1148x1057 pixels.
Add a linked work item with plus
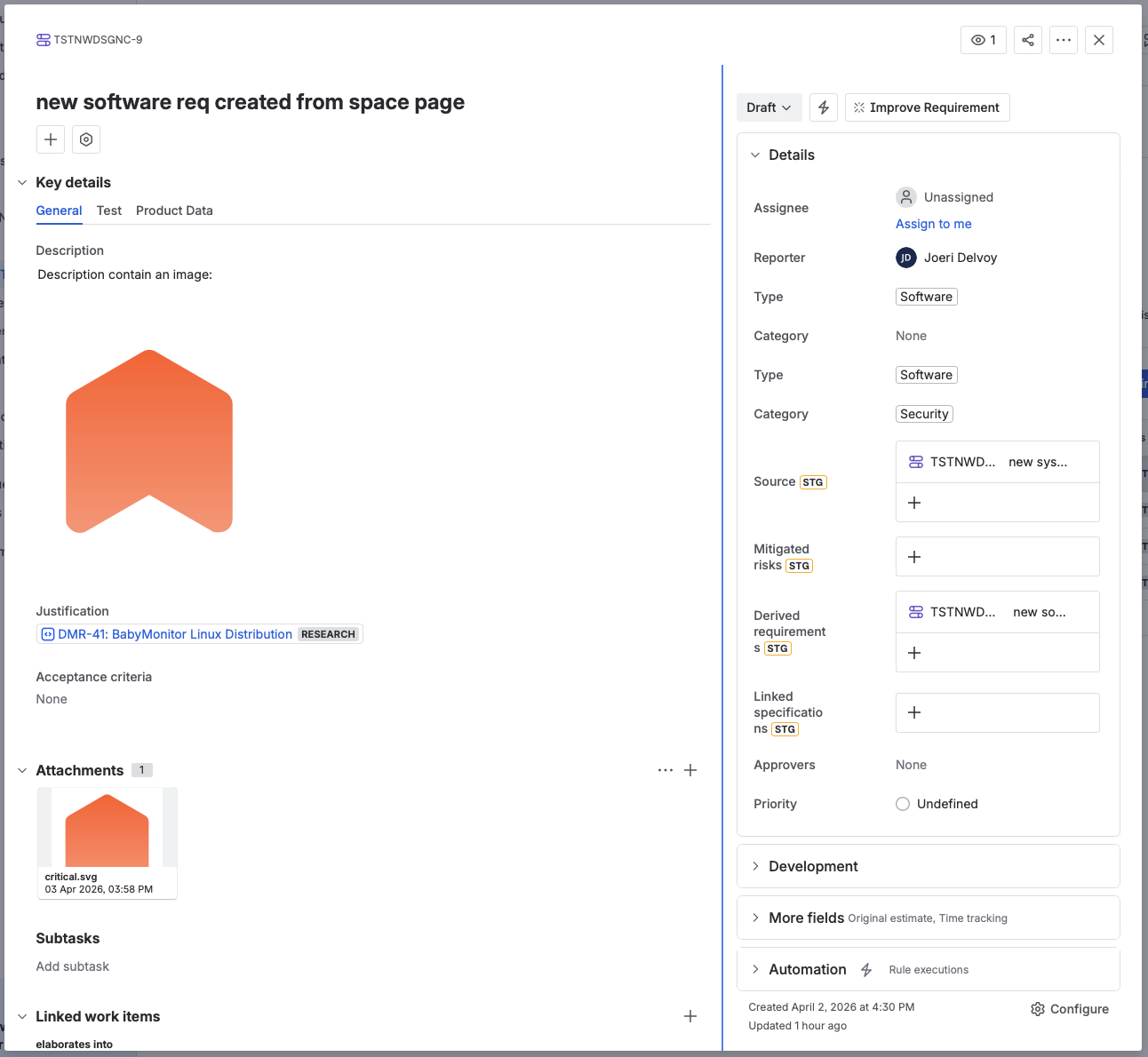(x=690, y=1016)
